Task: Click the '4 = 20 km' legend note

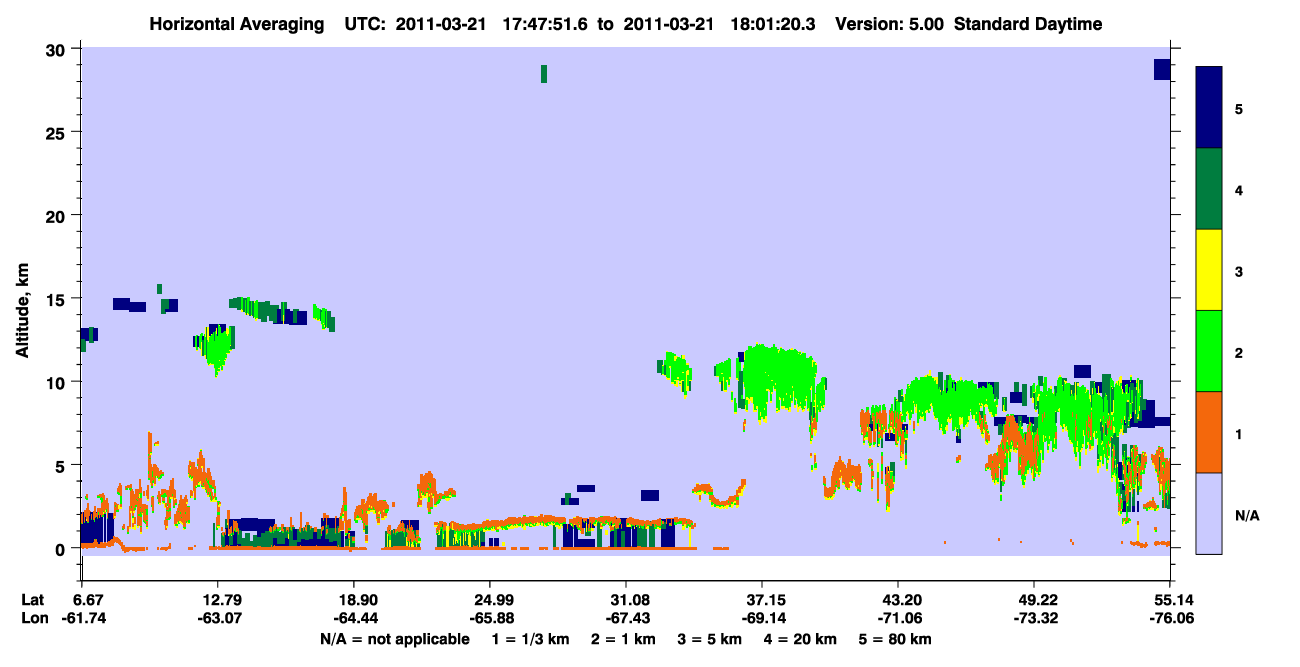Action: click(800, 639)
